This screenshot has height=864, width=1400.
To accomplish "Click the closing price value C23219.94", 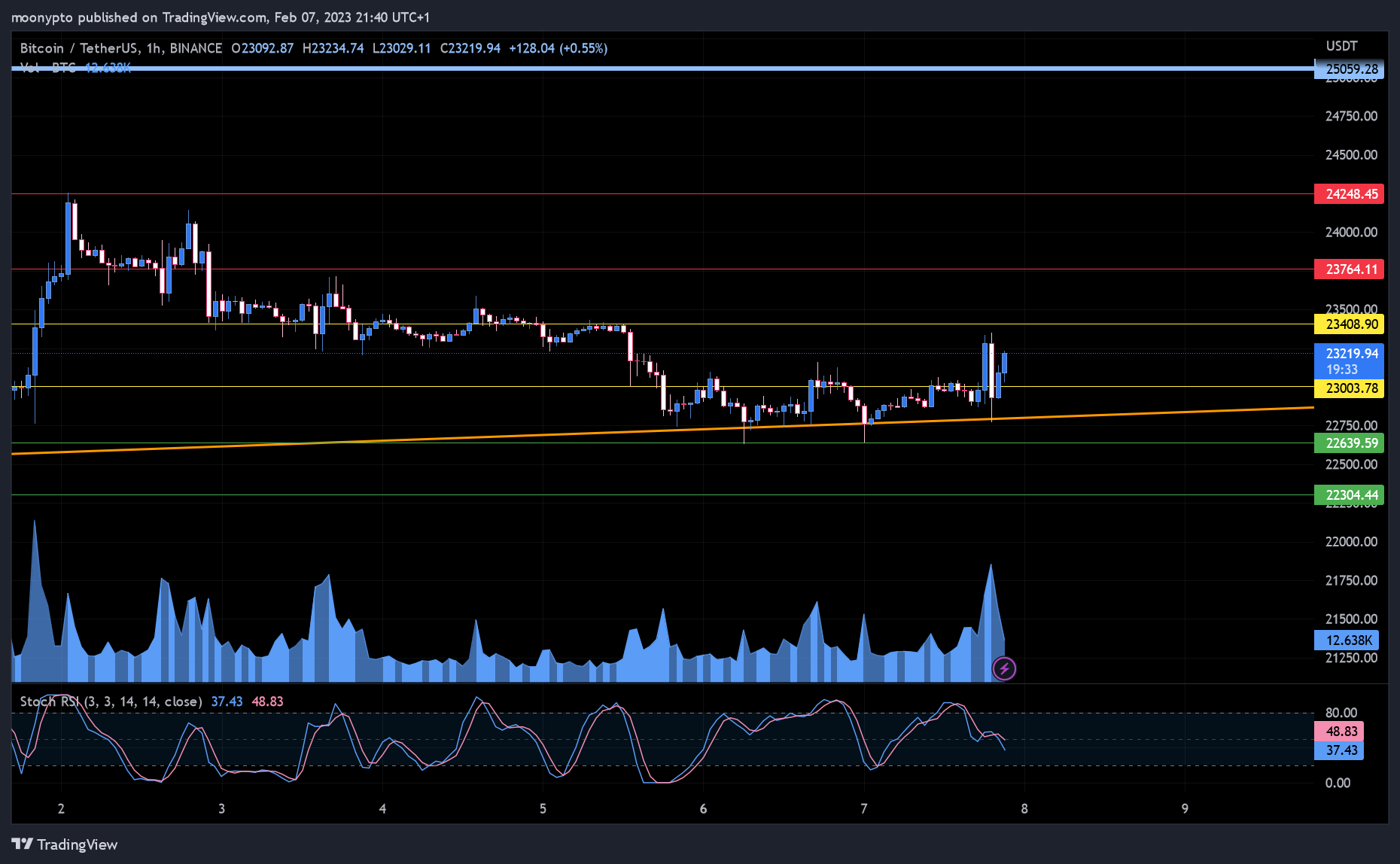I will point(470,48).
